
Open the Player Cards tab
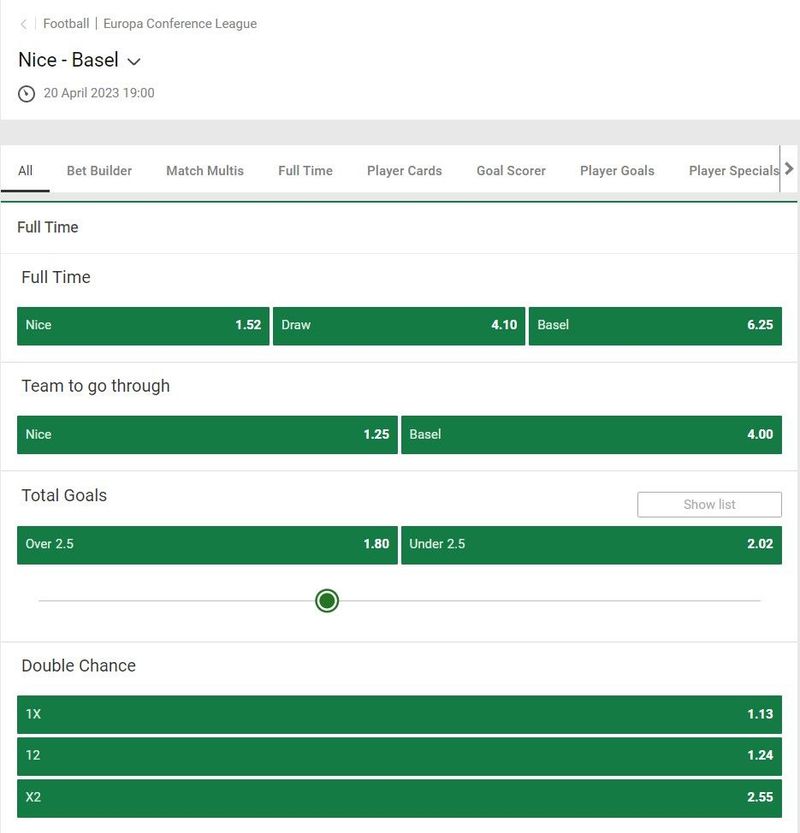pyautogui.click(x=404, y=171)
